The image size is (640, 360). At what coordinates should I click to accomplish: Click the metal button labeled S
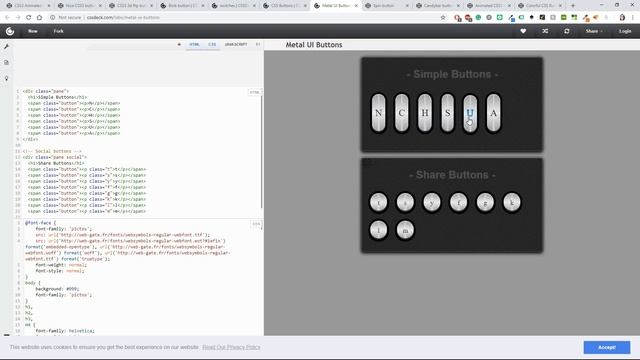pos(447,113)
